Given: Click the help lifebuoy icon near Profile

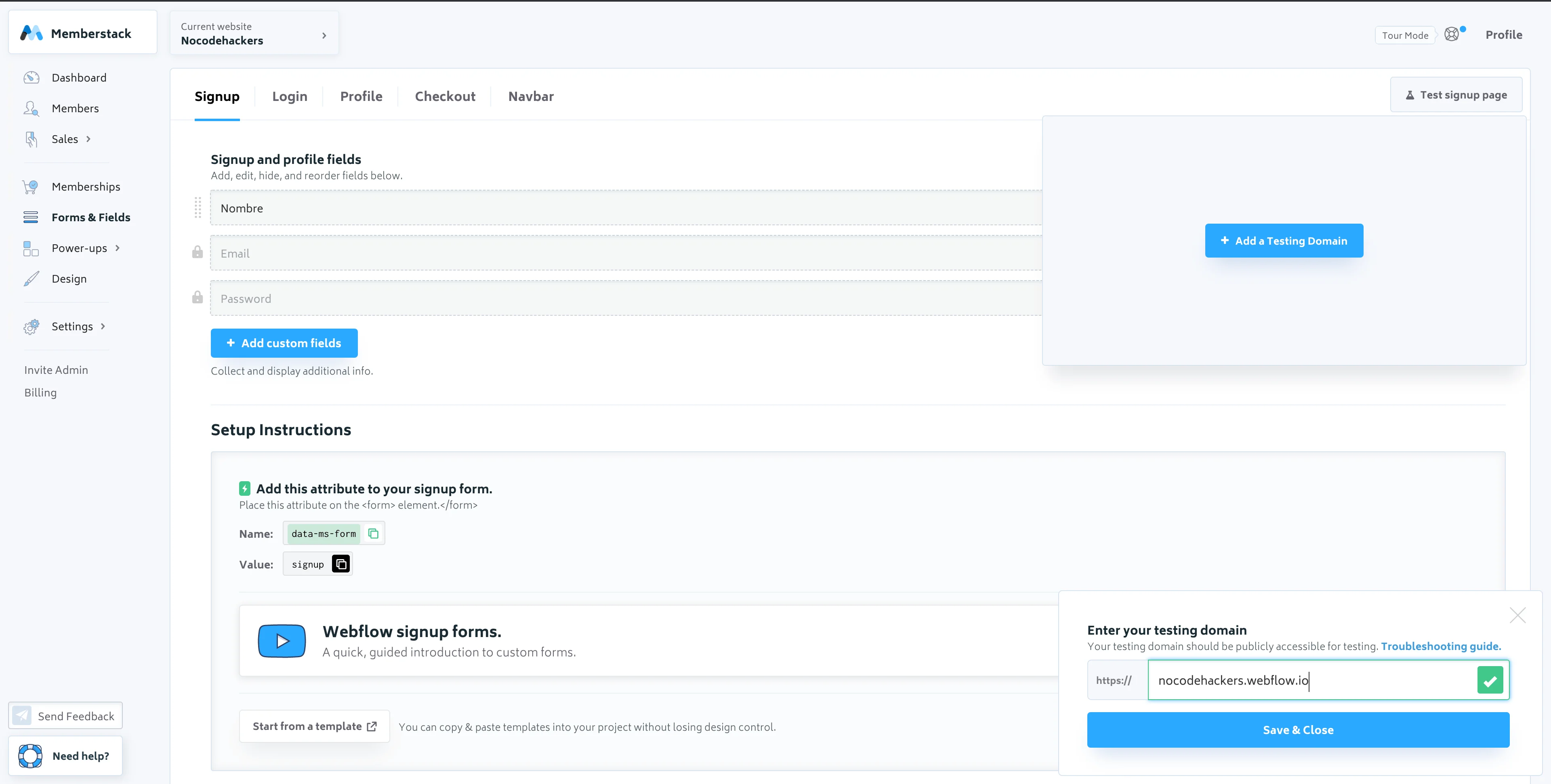Looking at the screenshot, I should click(x=1452, y=34).
